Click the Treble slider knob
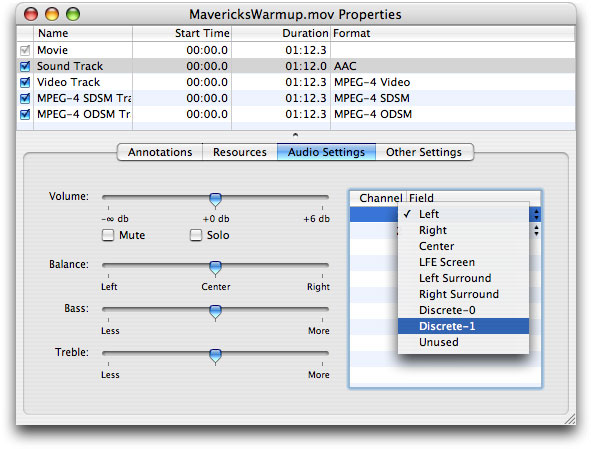The height and width of the screenshot is (449, 591). point(215,356)
